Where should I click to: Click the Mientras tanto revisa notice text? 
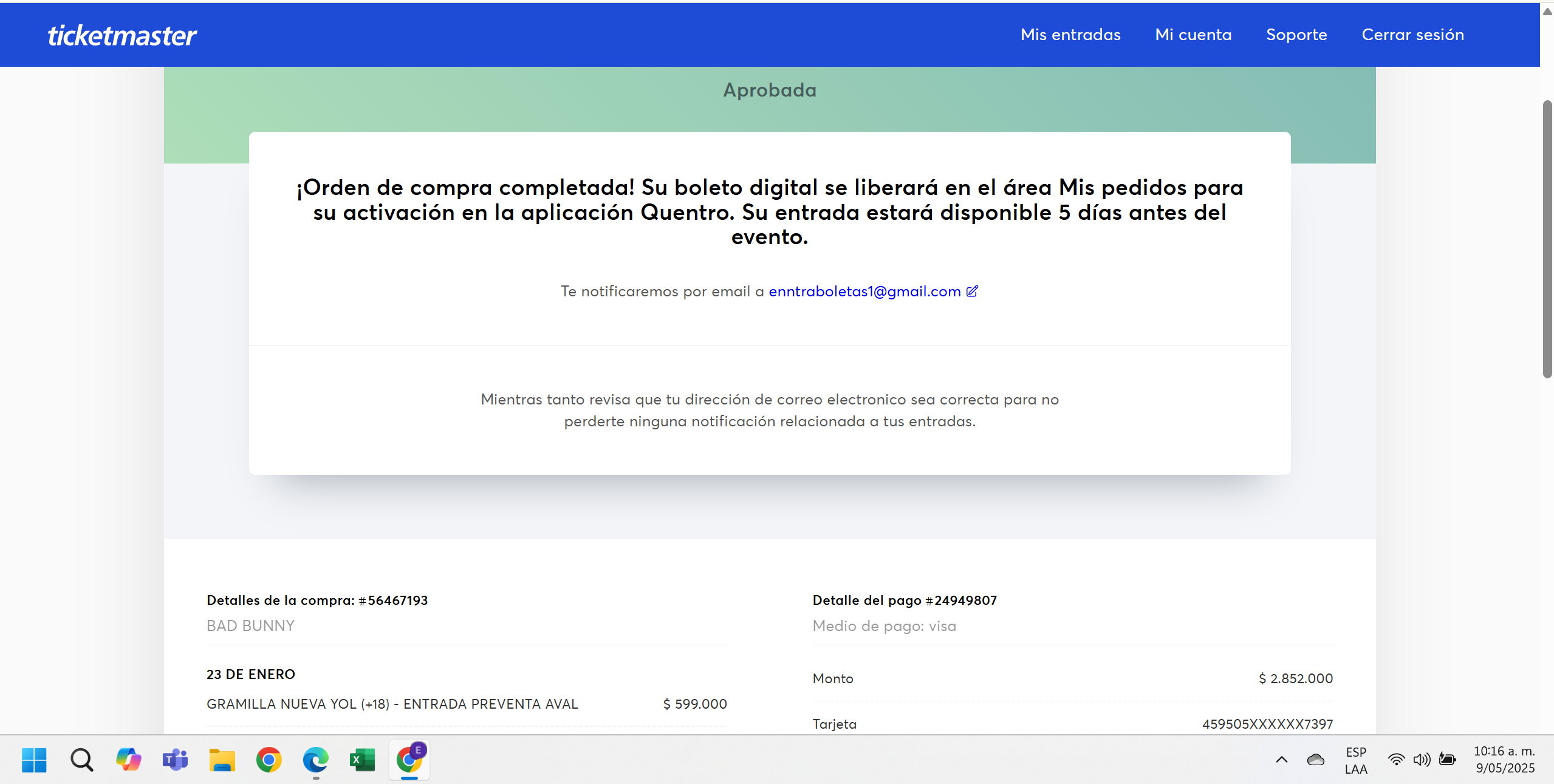pos(770,410)
